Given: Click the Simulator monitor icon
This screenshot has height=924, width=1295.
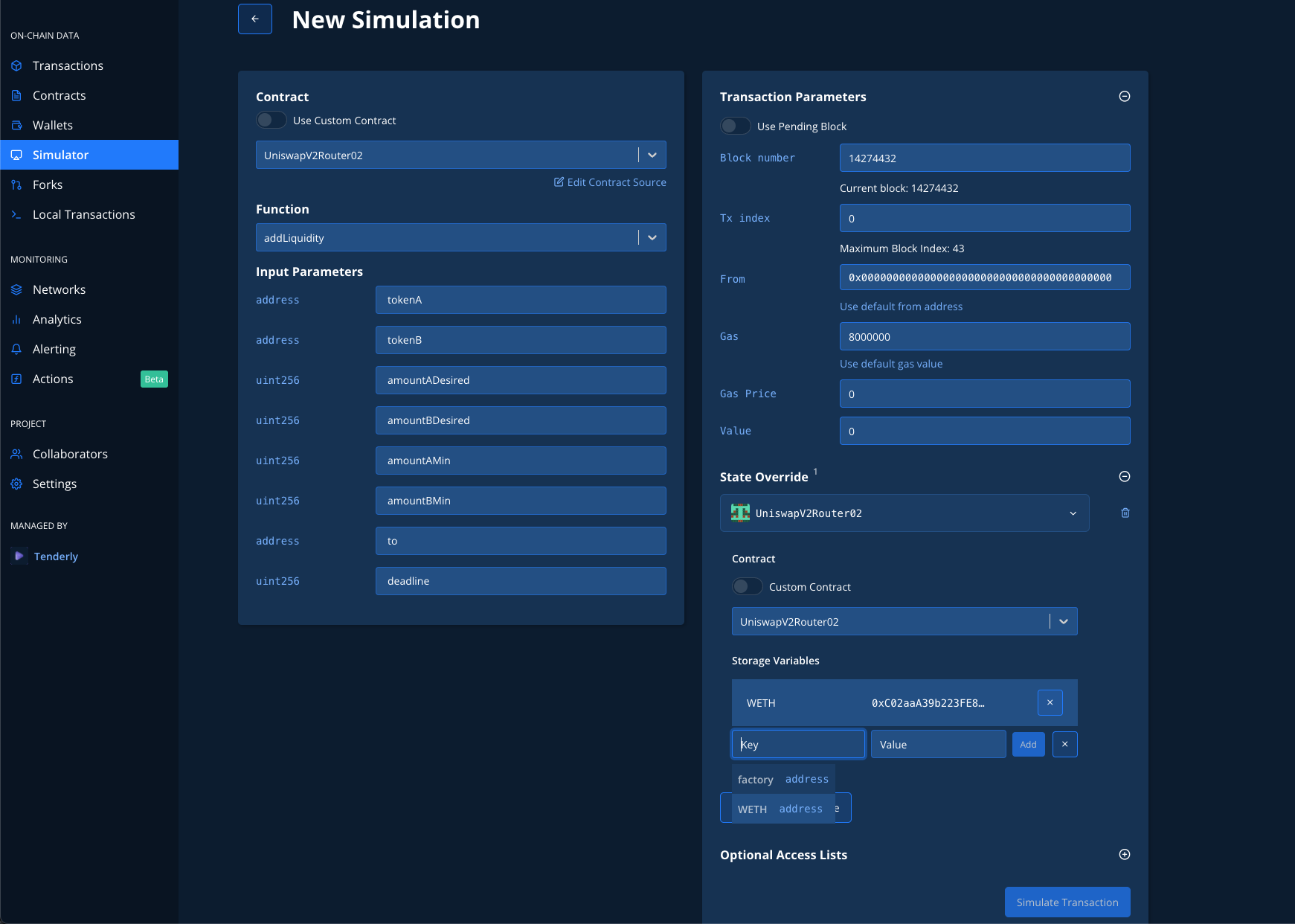Looking at the screenshot, I should (16, 155).
